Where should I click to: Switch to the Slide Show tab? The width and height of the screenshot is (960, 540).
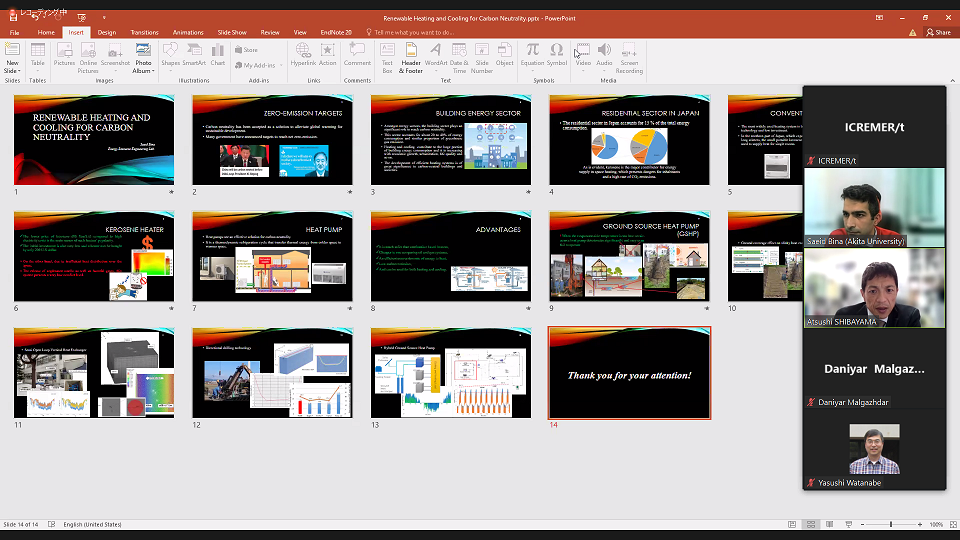coord(232,32)
